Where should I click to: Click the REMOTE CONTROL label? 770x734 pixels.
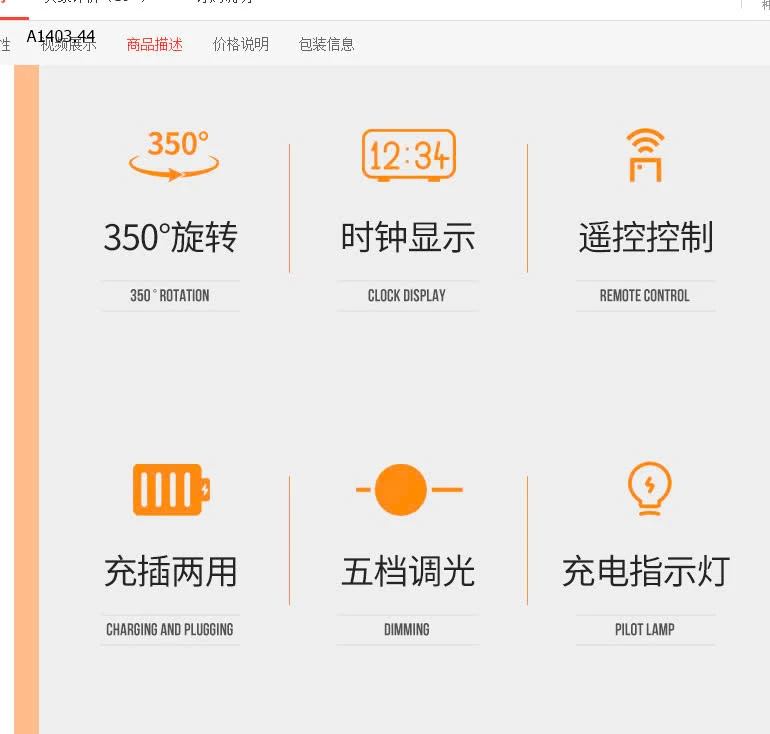(645, 296)
